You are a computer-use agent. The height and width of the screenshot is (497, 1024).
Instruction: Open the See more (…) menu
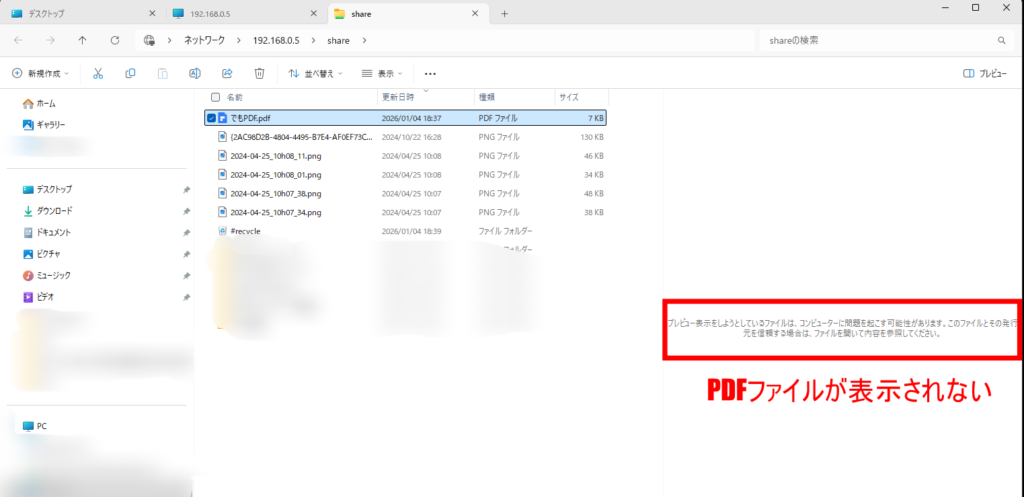pos(430,74)
